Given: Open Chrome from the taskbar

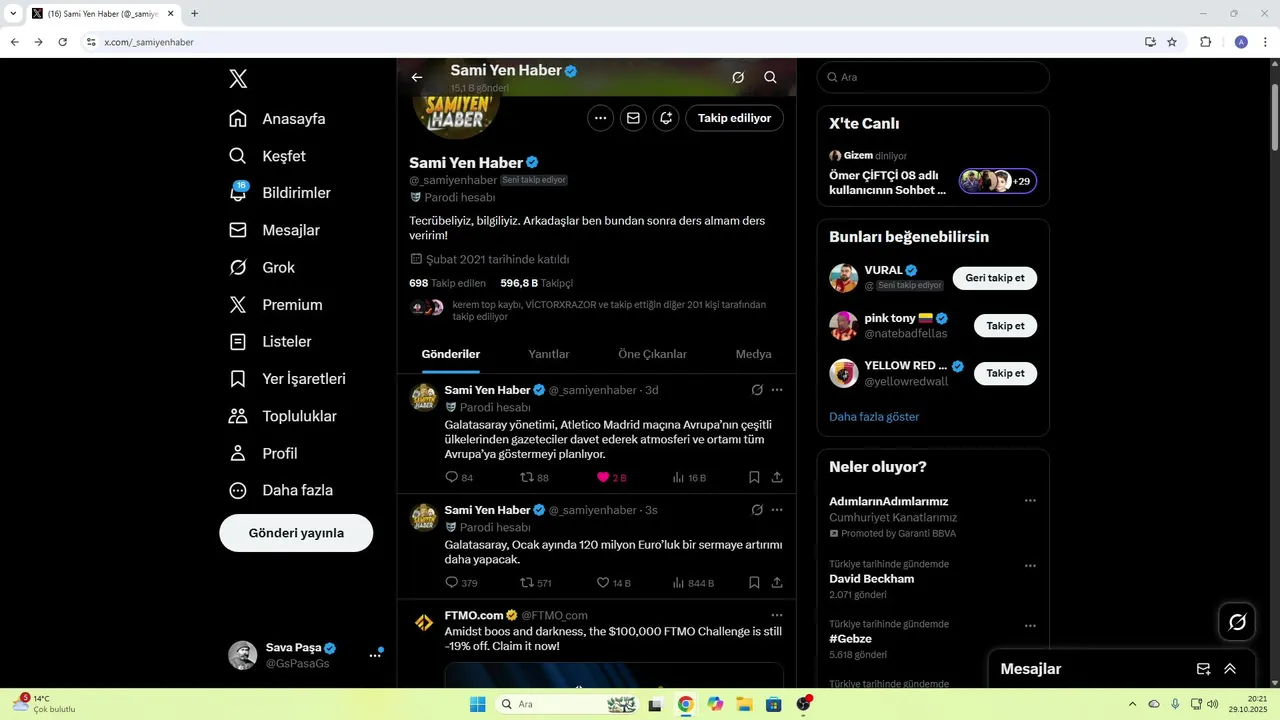Looking at the screenshot, I should [x=685, y=704].
